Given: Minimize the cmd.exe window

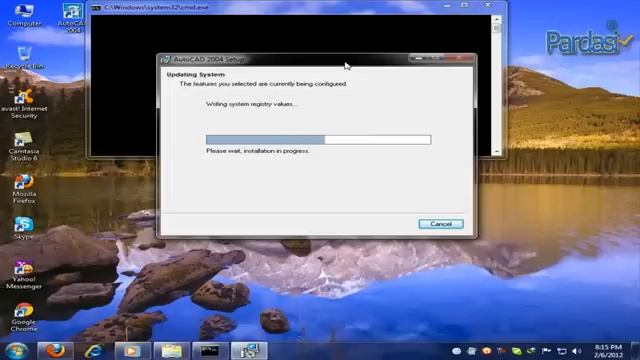Looking at the screenshot, I should coord(447,5).
